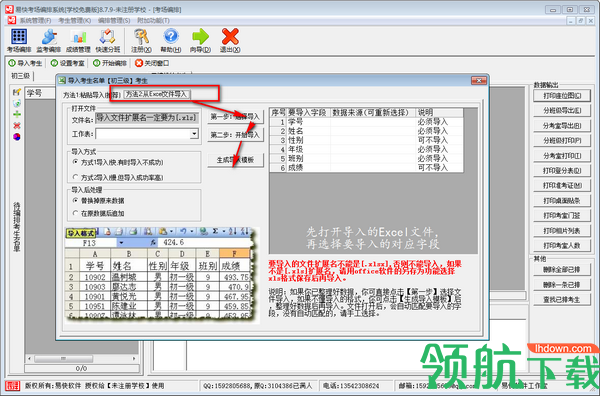Click step 1 导入考生
Viewport: 600px width, 396px height.
pyautogui.click(x=25, y=63)
